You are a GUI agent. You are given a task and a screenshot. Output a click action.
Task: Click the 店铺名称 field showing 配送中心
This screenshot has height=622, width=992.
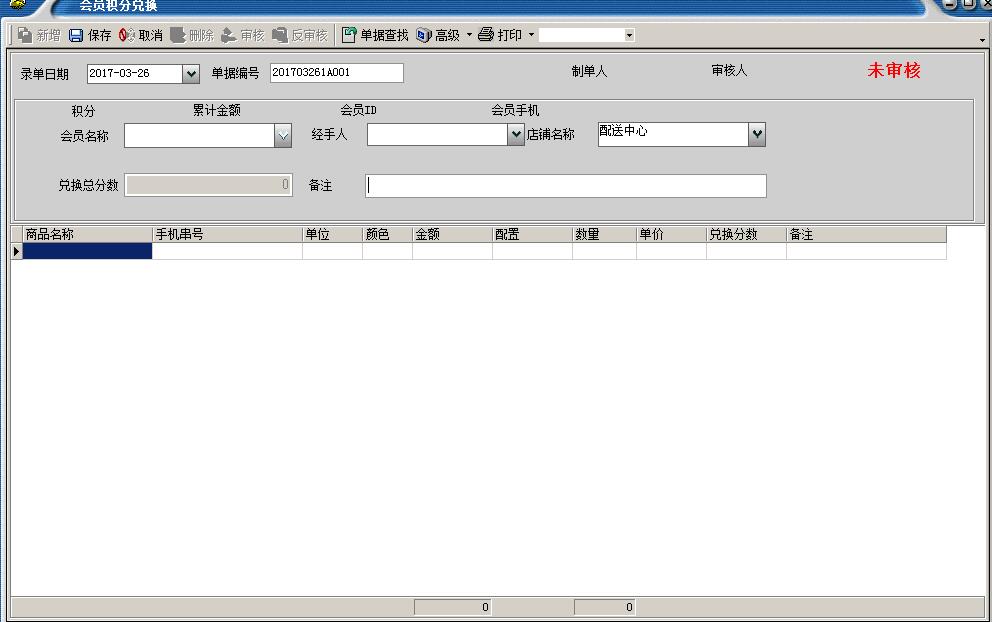pos(673,134)
